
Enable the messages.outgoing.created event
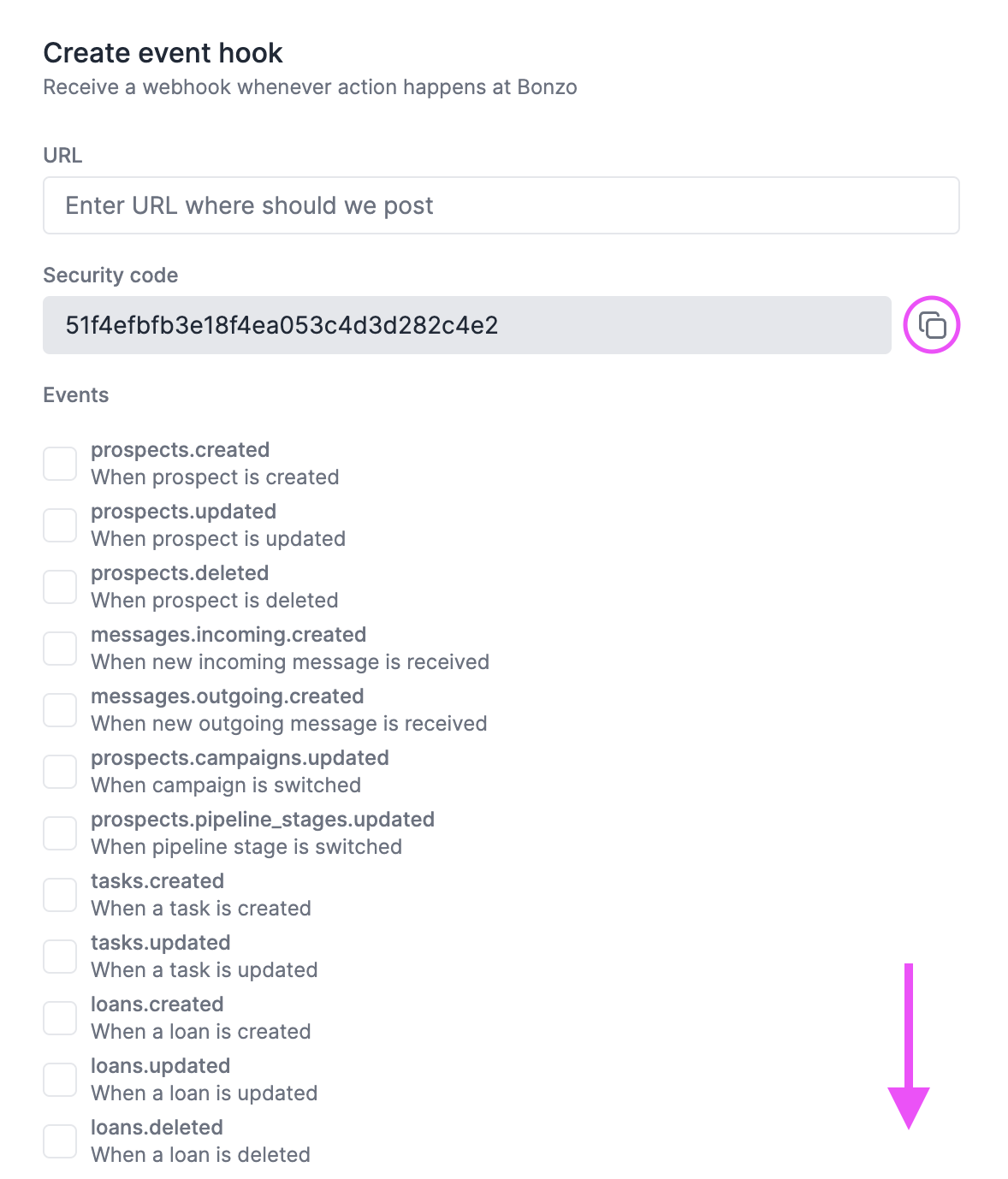click(x=60, y=709)
